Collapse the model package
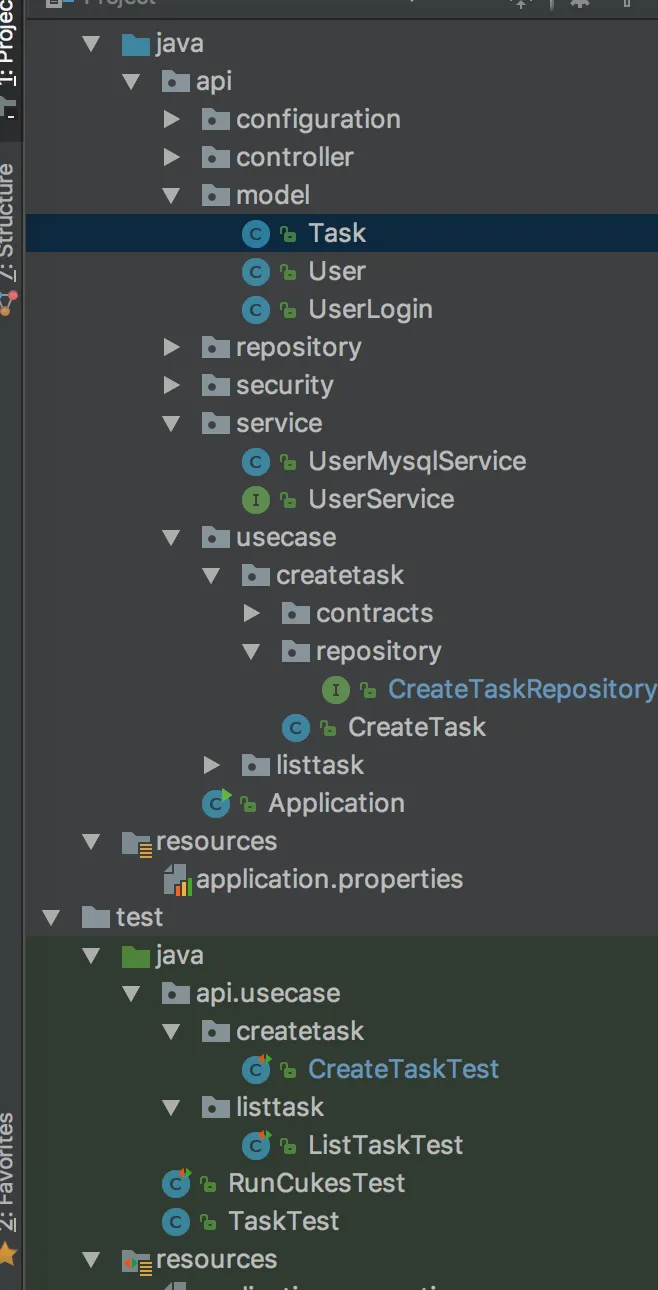 pos(172,196)
